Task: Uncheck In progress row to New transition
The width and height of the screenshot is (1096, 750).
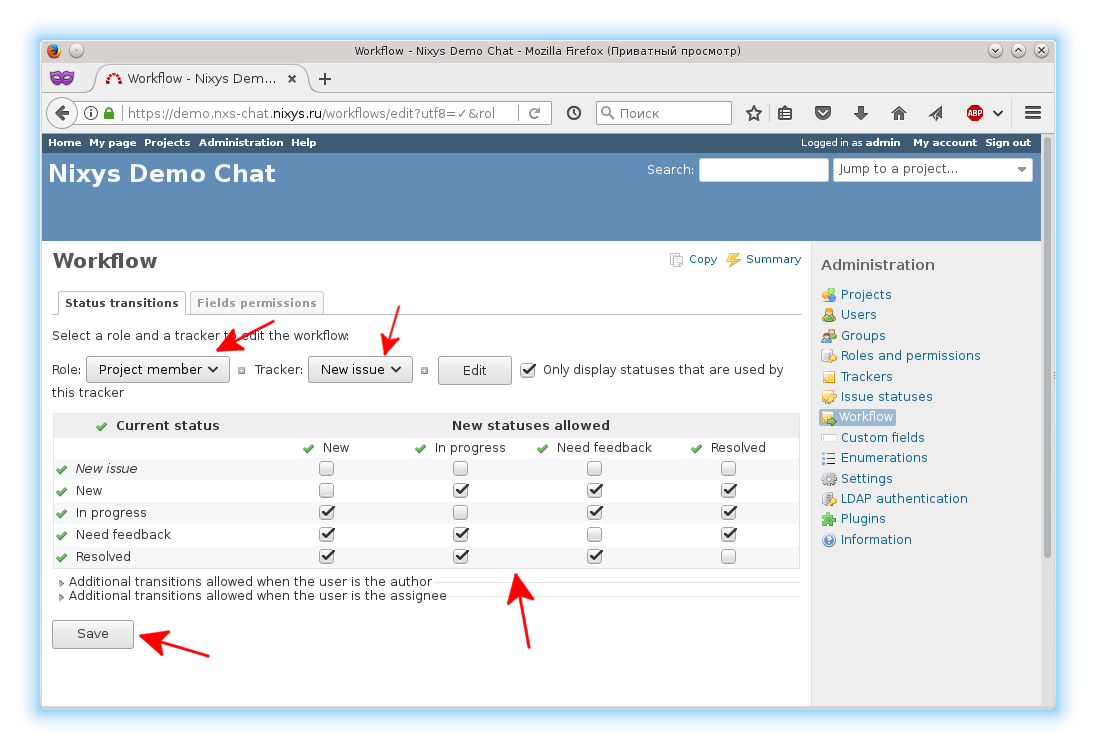Action: (326, 512)
